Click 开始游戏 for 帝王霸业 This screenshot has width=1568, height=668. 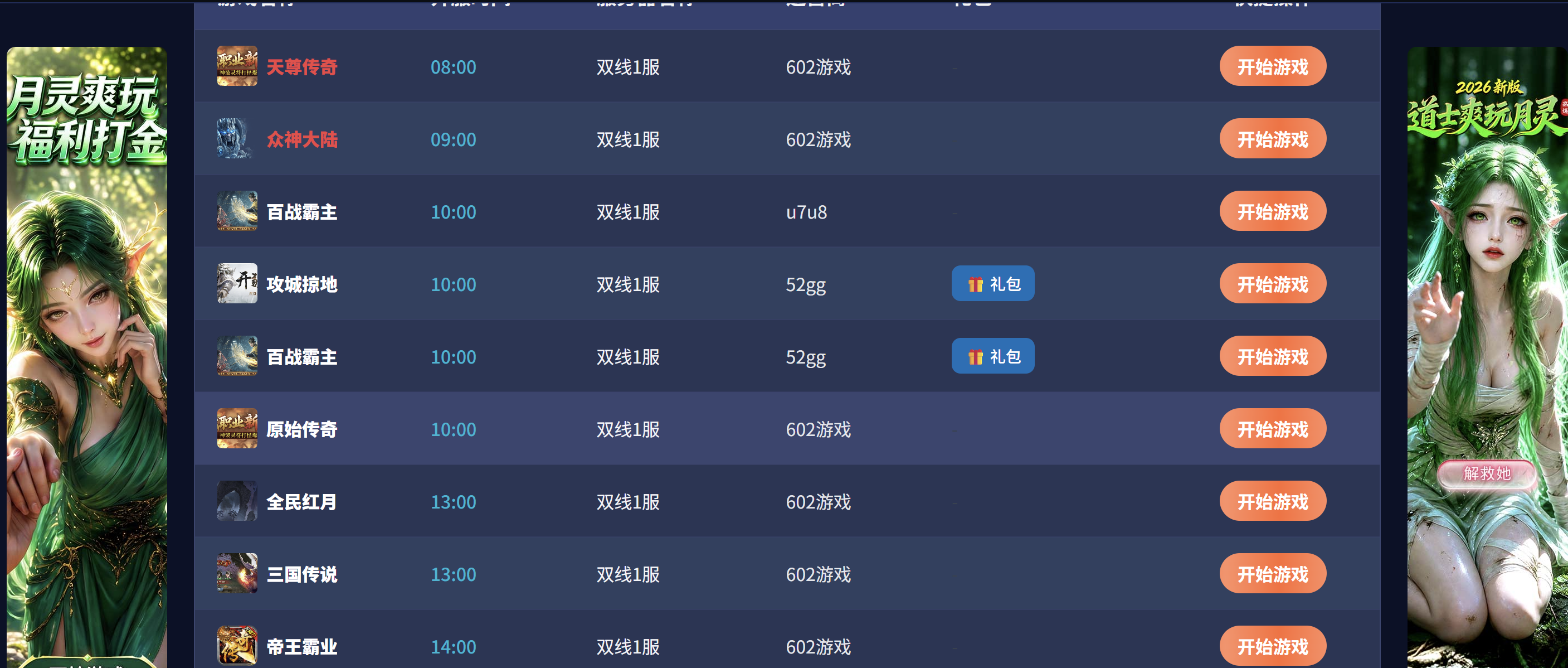point(1272,646)
